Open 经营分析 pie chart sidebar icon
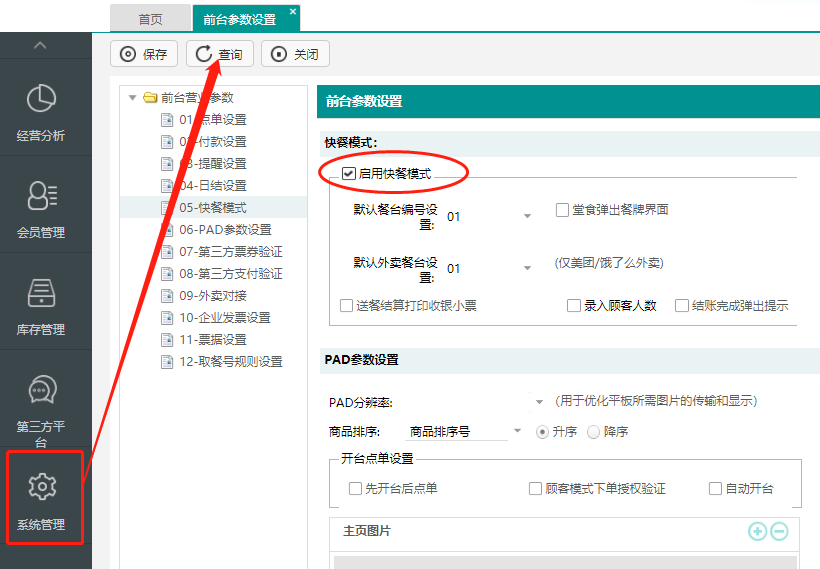 pyautogui.click(x=41, y=99)
